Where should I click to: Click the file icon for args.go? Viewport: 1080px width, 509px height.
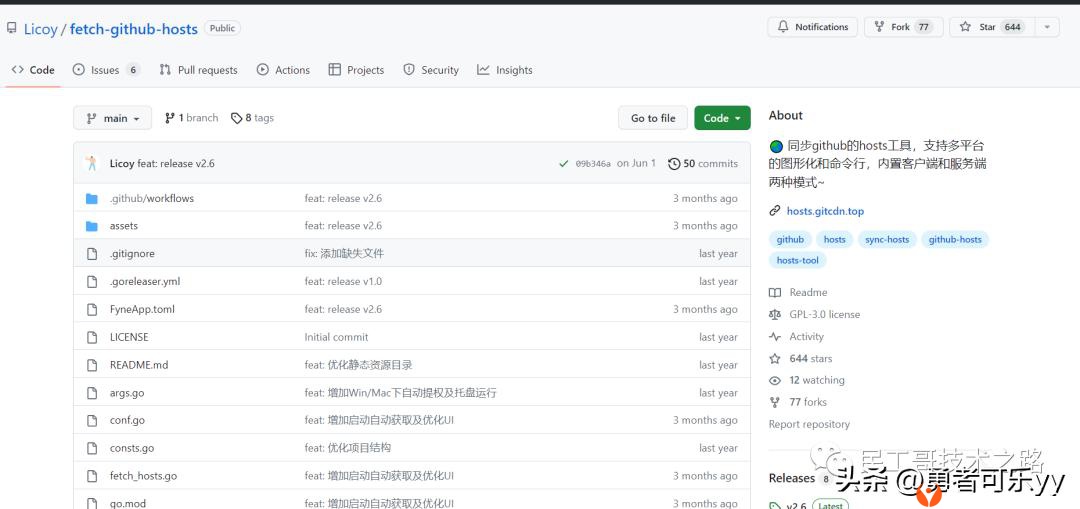tap(92, 393)
